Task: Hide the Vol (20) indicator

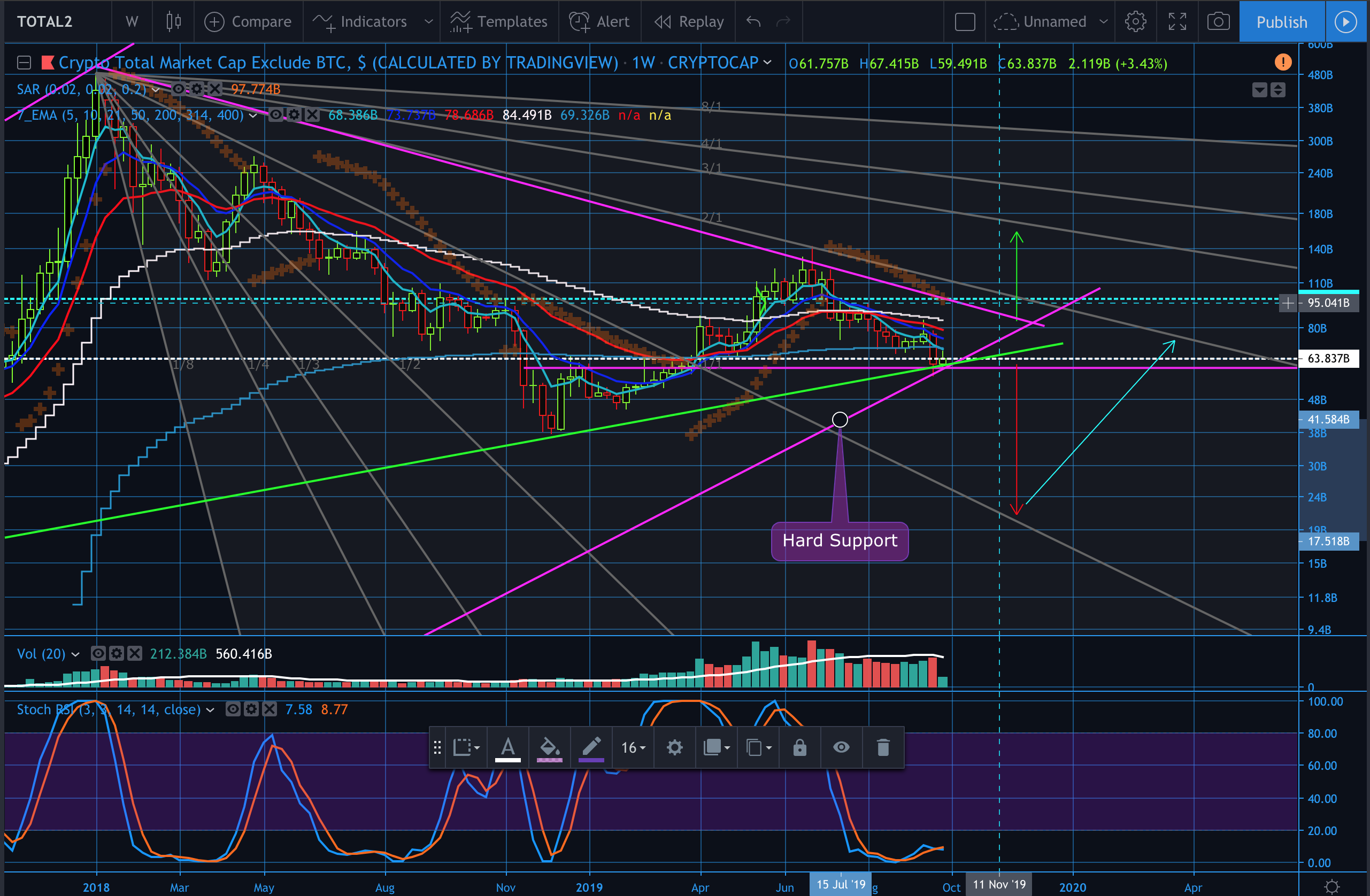Action: pyautogui.click(x=98, y=654)
